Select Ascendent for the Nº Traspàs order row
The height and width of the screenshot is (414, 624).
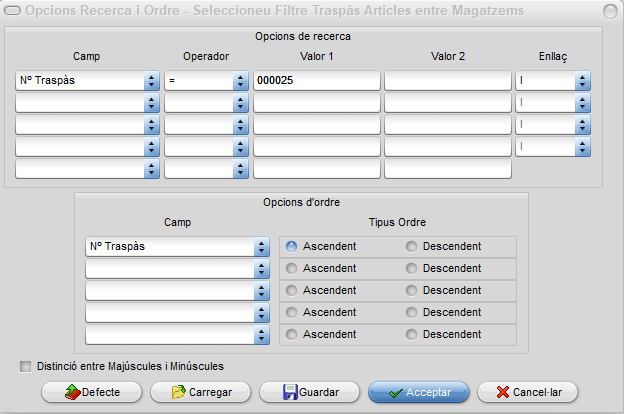click(x=291, y=246)
